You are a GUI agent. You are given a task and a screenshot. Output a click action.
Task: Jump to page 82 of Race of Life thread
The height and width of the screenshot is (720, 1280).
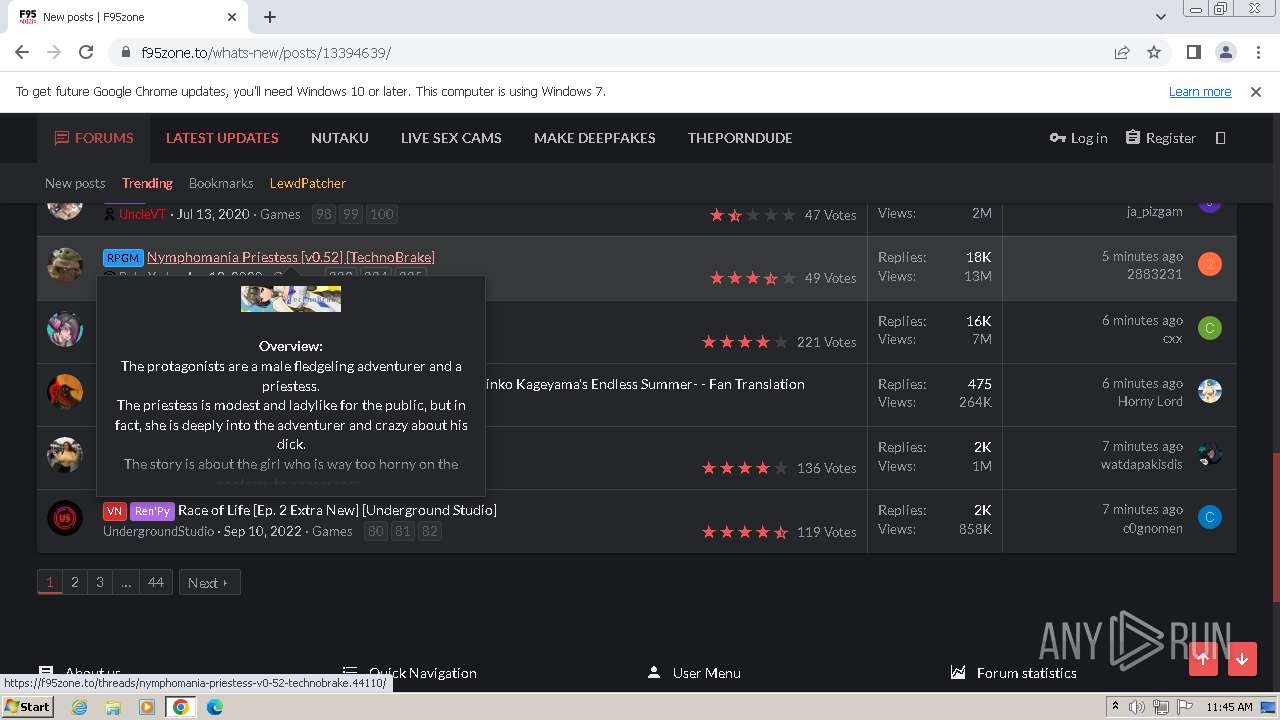coord(429,531)
